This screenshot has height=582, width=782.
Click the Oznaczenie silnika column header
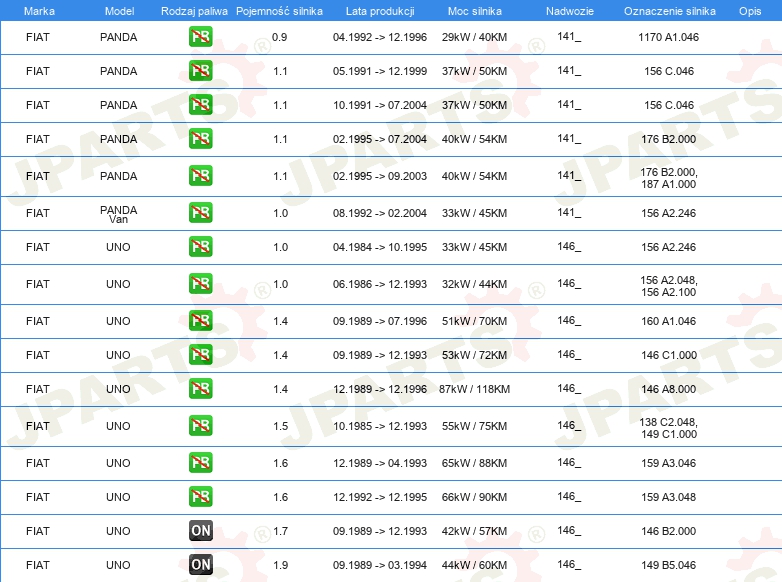coord(669,11)
